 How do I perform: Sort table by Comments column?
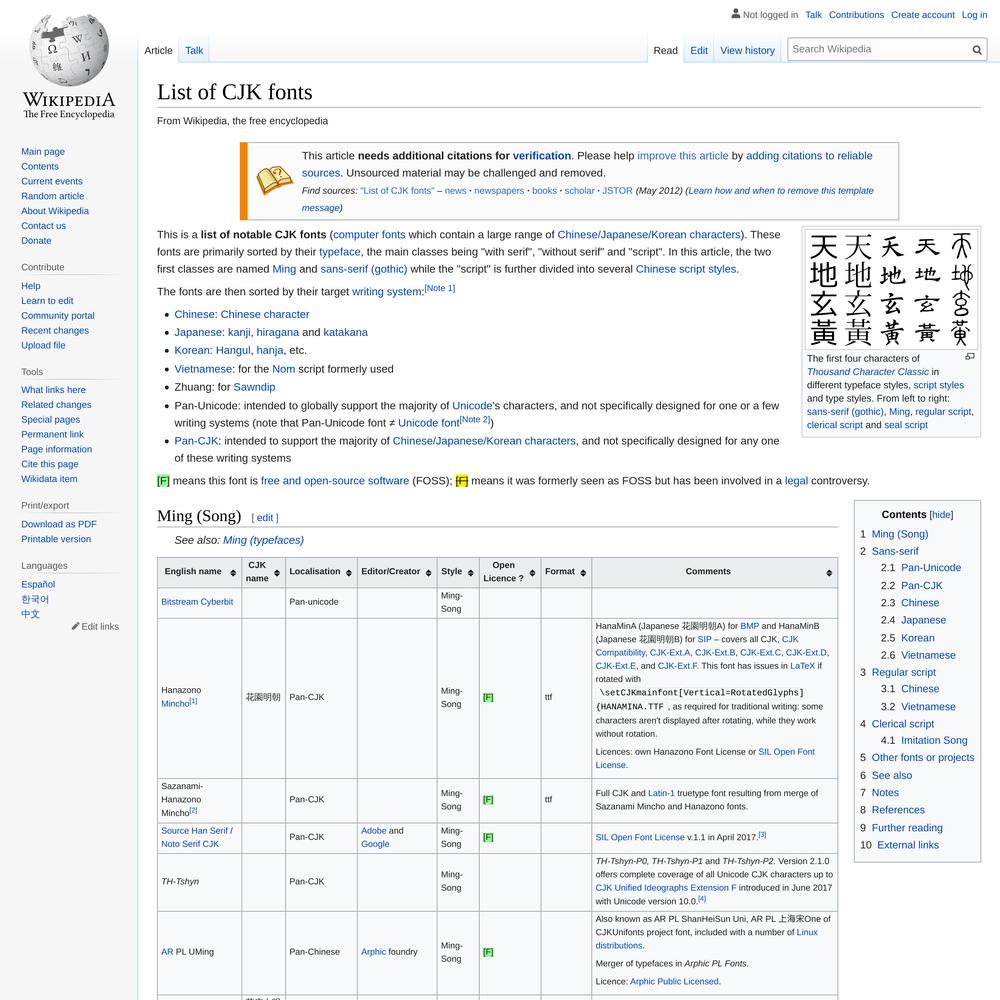829,573
